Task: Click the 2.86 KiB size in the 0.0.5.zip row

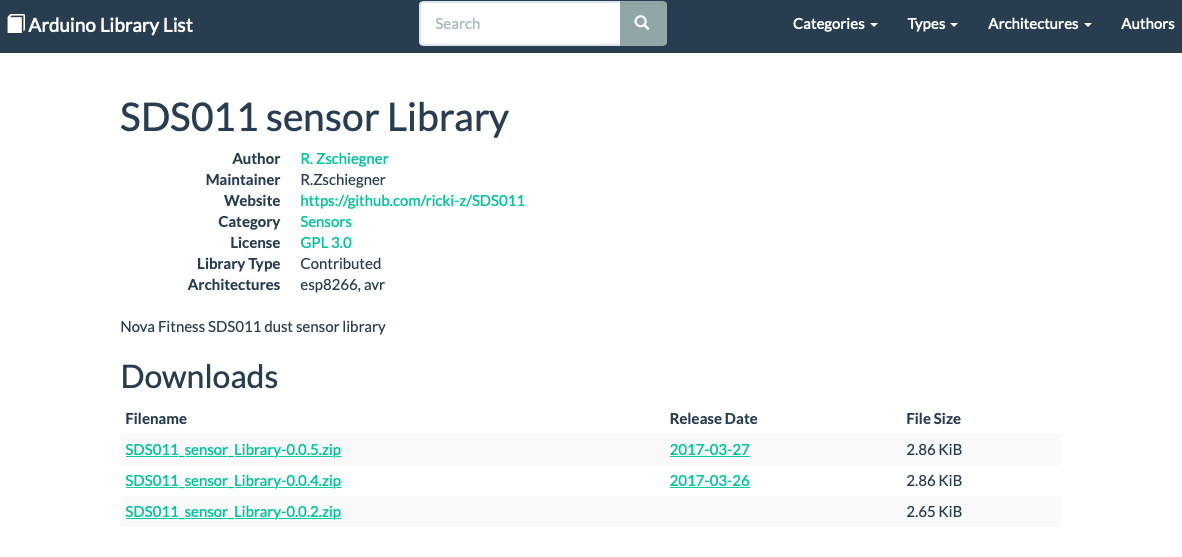Action: [934, 450]
